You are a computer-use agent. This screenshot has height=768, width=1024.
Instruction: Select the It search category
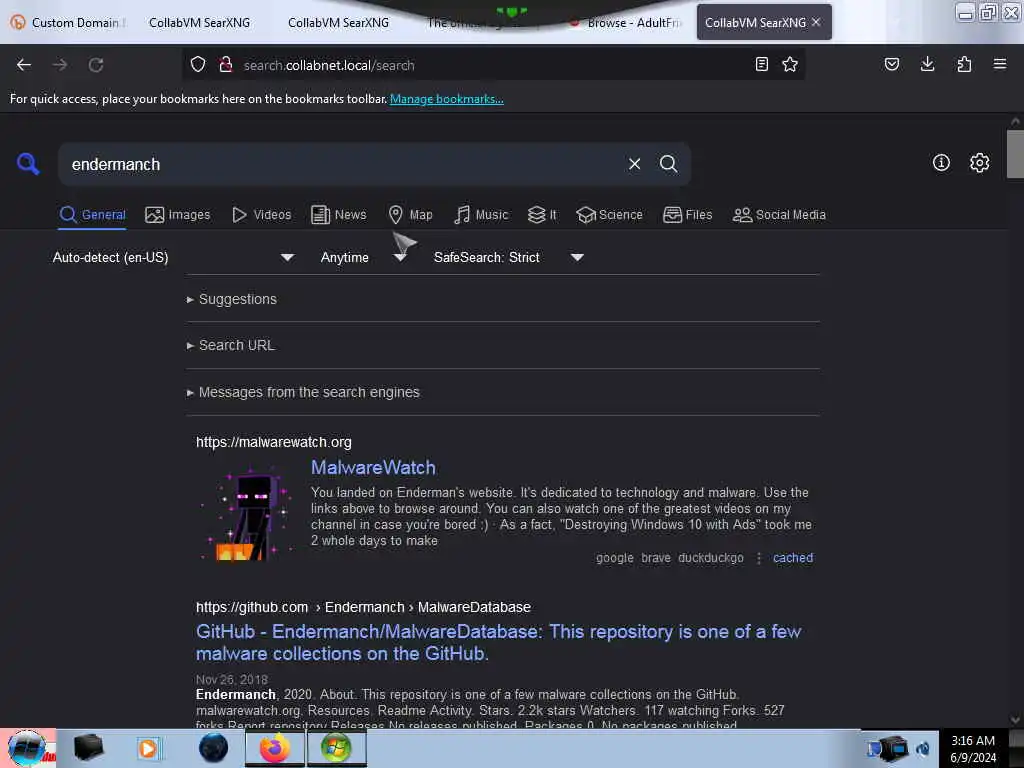click(x=542, y=215)
